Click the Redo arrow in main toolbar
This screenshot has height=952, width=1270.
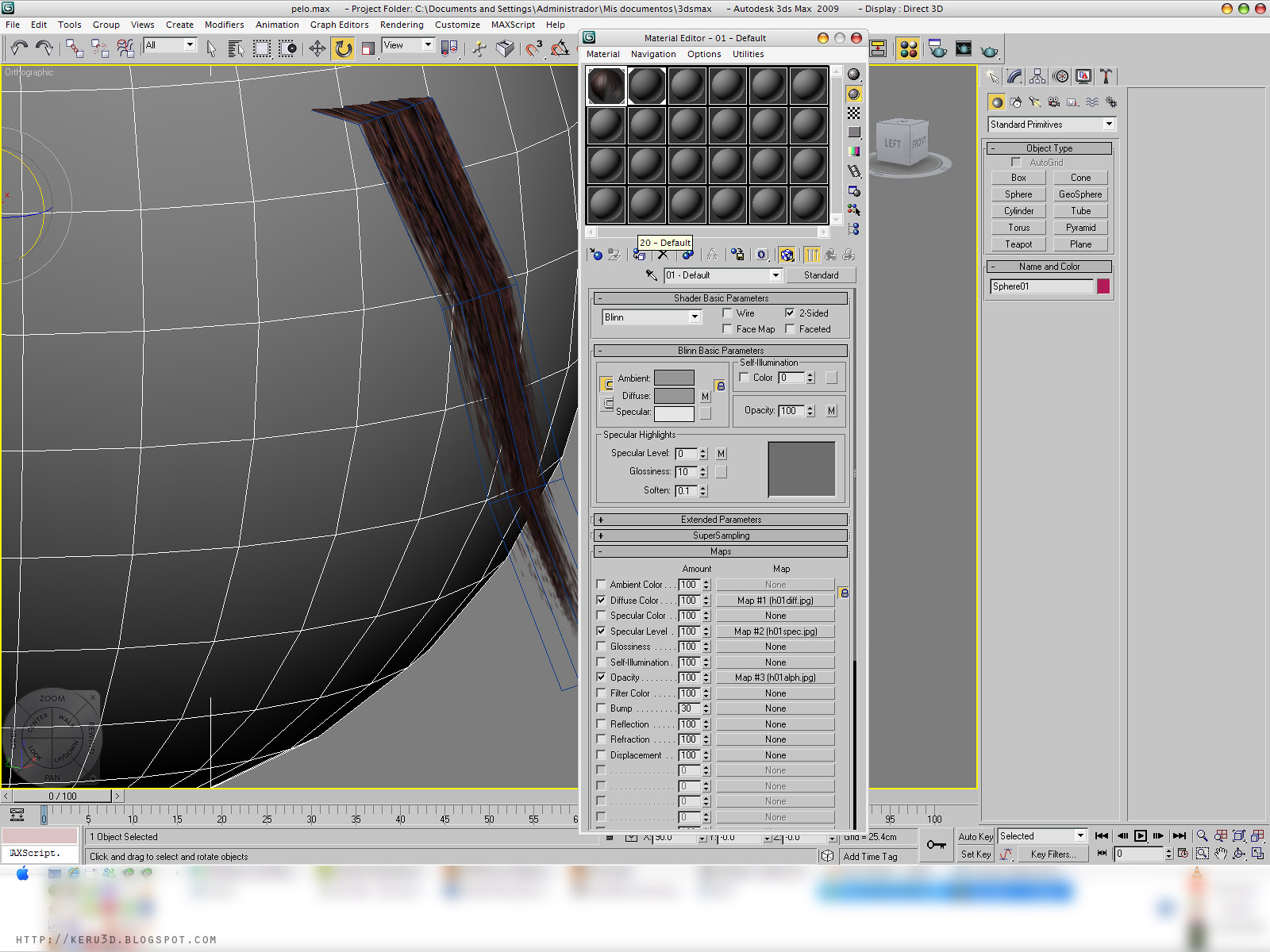(44, 48)
